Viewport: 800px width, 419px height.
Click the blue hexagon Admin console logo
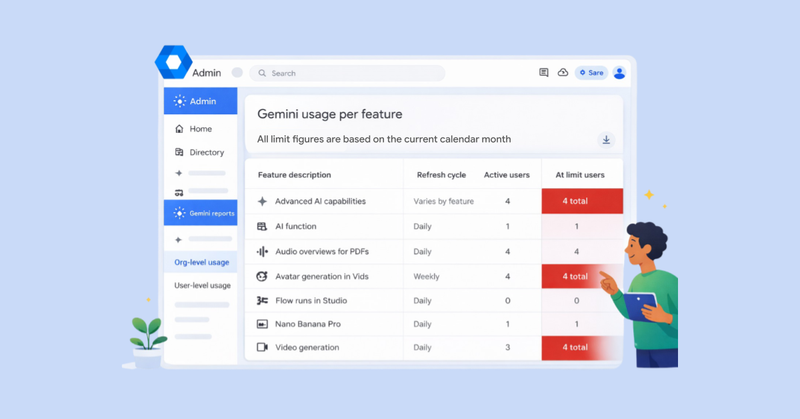pos(173,62)
